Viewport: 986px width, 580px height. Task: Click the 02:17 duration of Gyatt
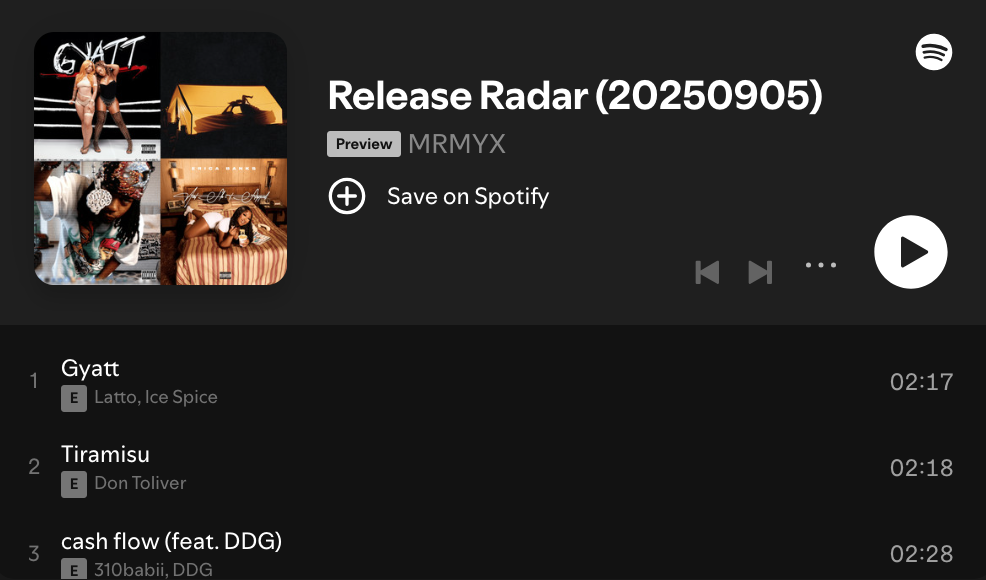click(921, 382)
